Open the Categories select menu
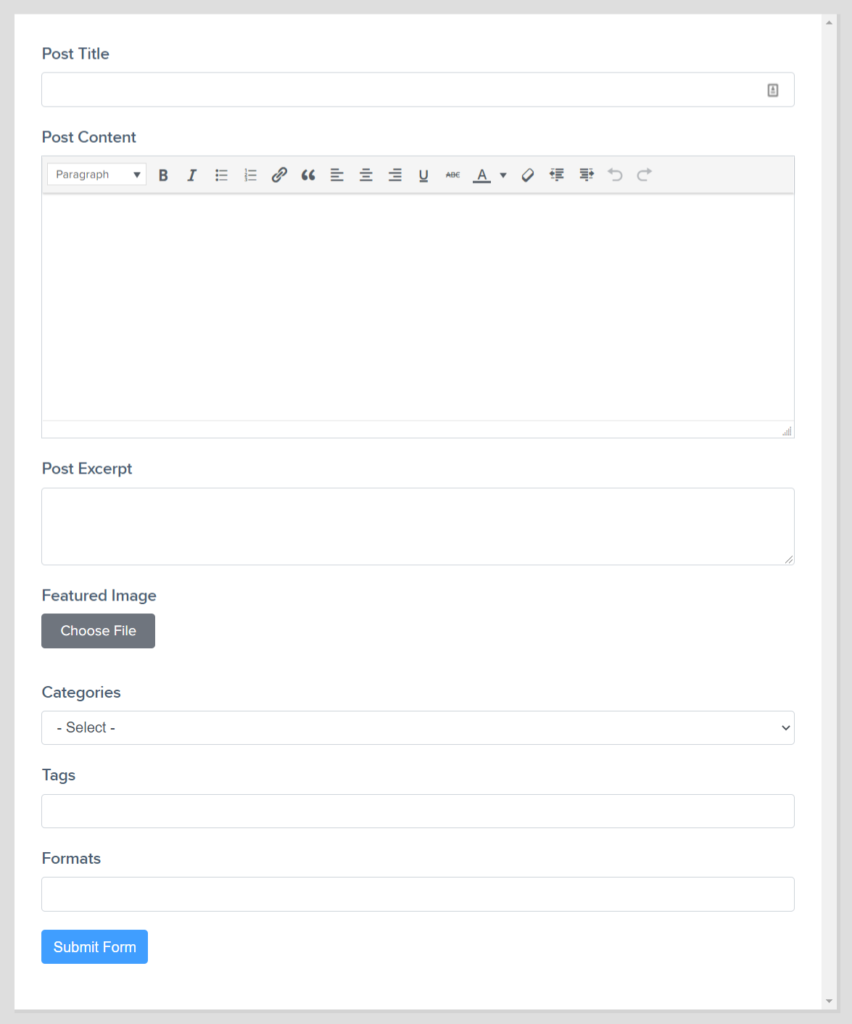 417,727
